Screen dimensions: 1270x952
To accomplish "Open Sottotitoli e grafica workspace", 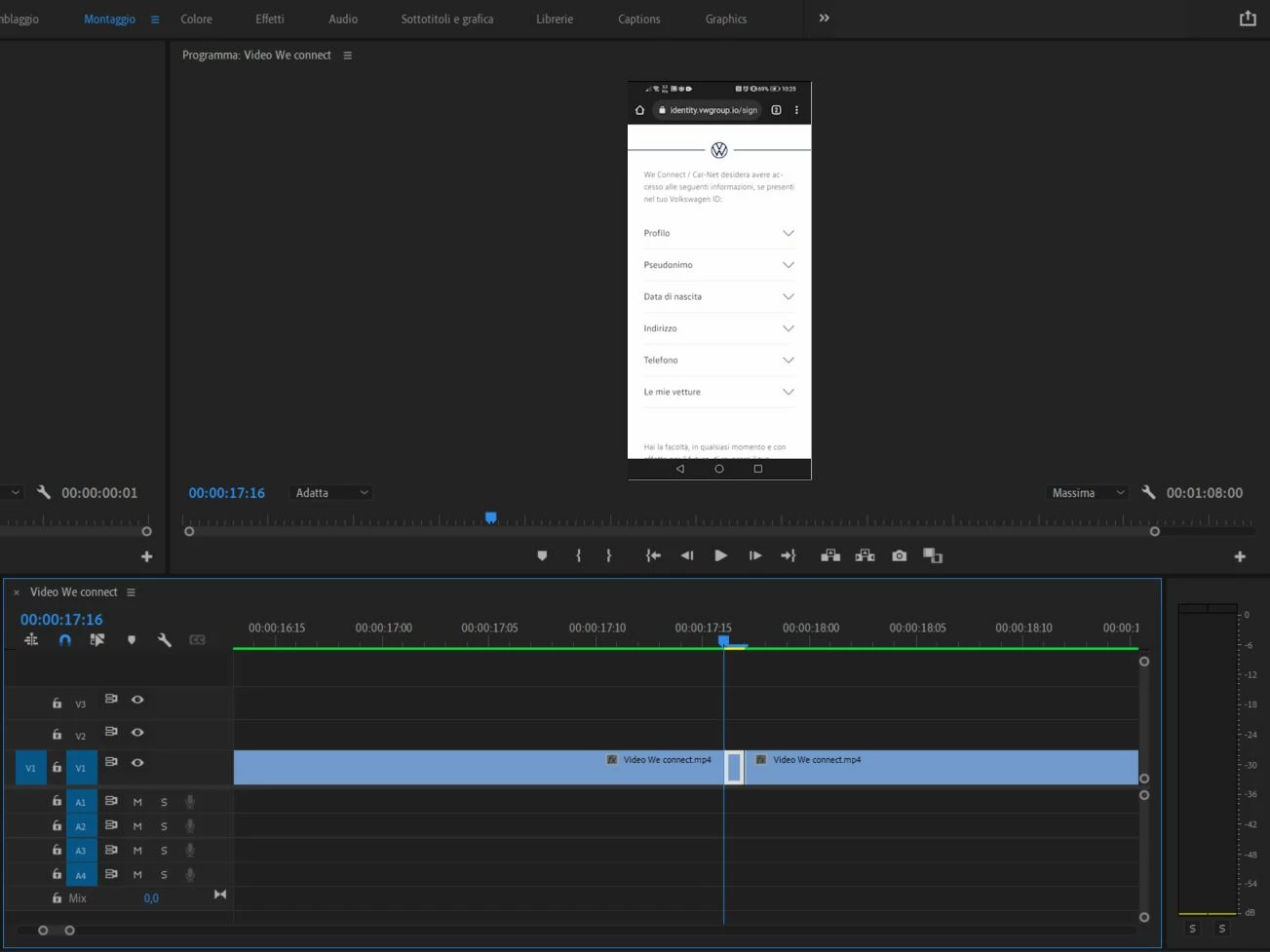I will click(x=447, y=19).
